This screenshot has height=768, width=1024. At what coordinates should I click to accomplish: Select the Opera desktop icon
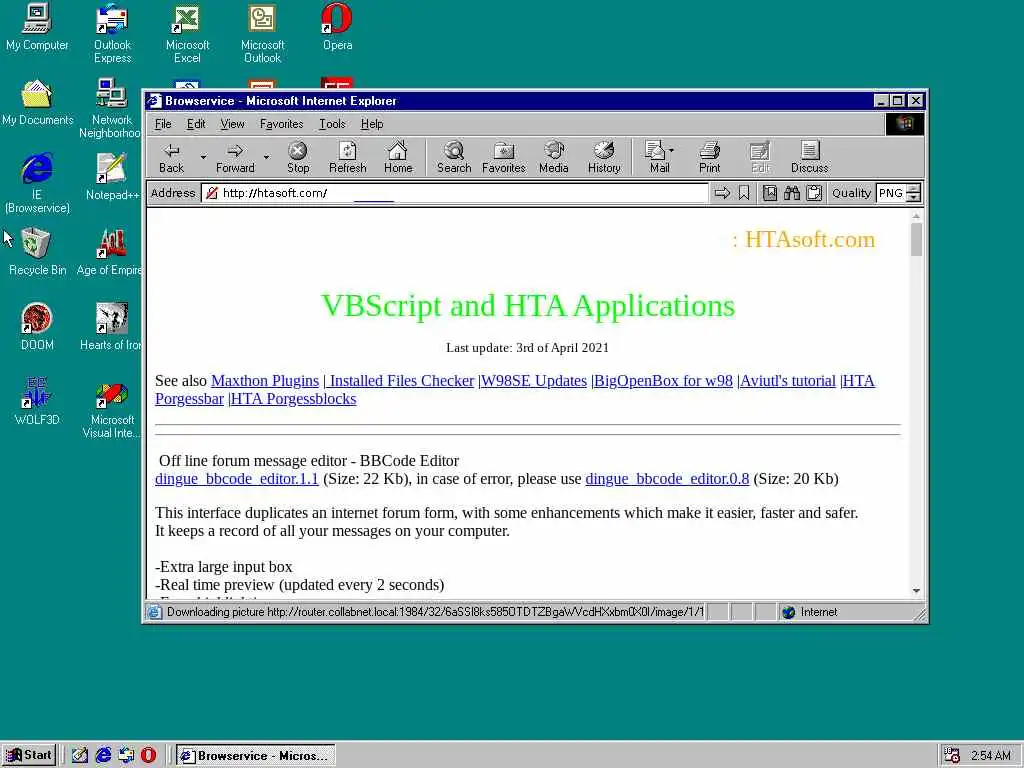pos(338,27)
